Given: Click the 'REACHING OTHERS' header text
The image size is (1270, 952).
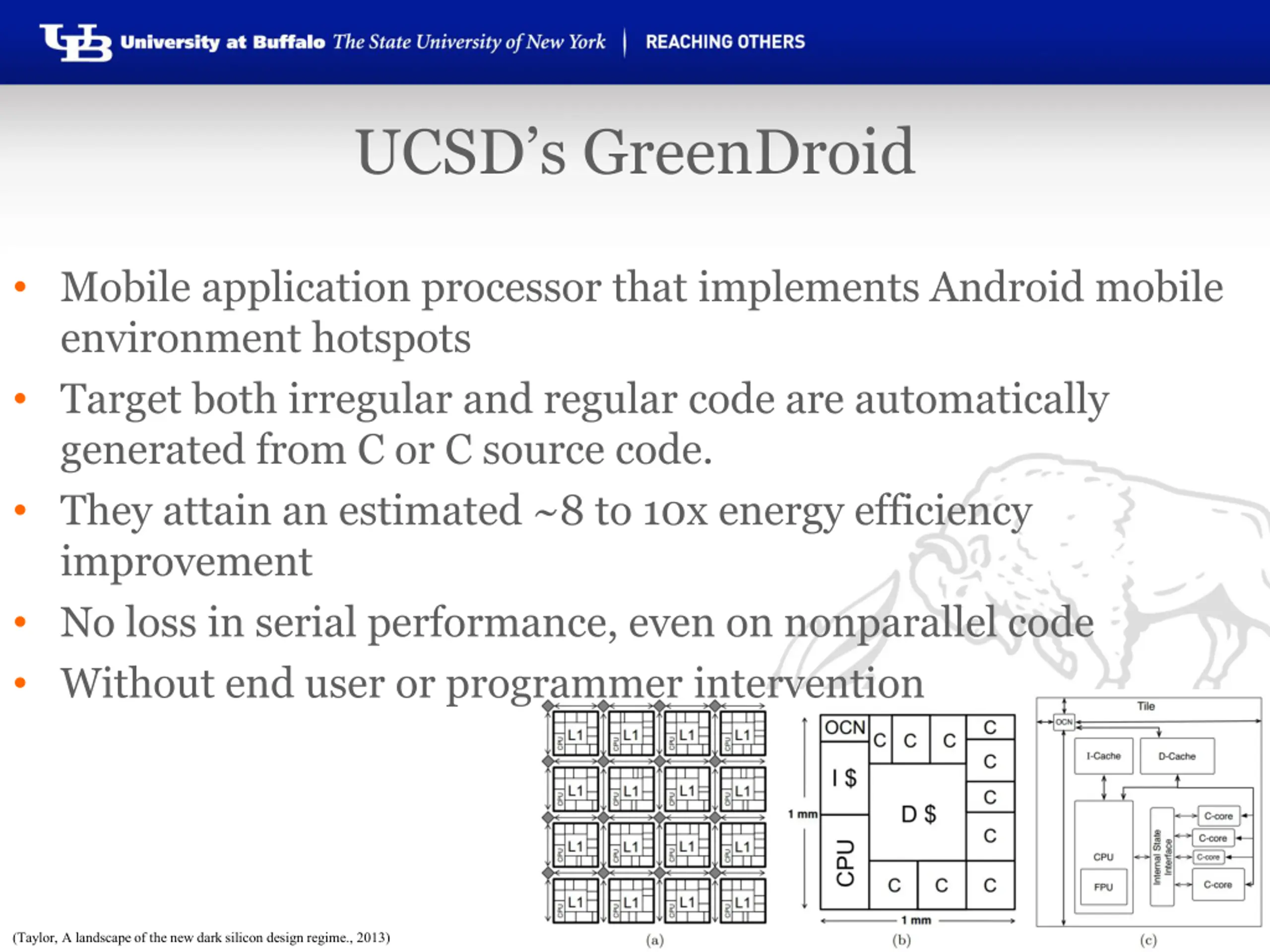Looking at the screenshot, I should (725, 42).
